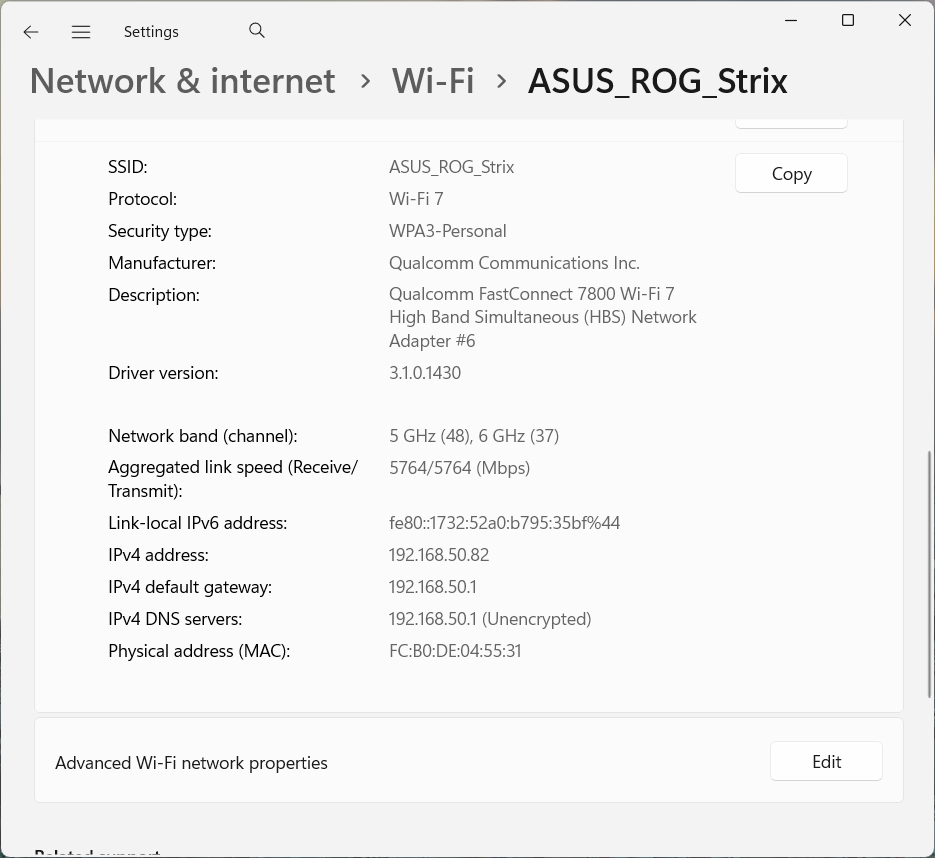
Task: Copy the network properties
Action: click(x=791, y=174)
